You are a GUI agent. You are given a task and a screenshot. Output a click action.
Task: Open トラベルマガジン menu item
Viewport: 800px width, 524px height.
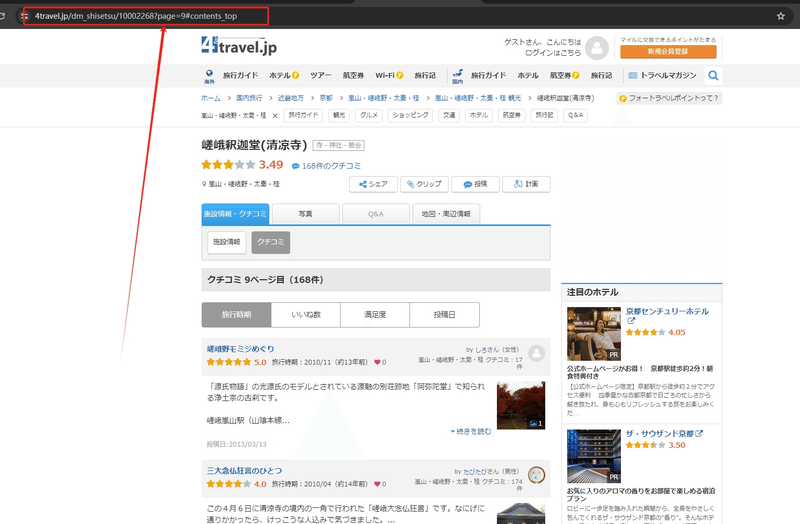click(662, 76)
